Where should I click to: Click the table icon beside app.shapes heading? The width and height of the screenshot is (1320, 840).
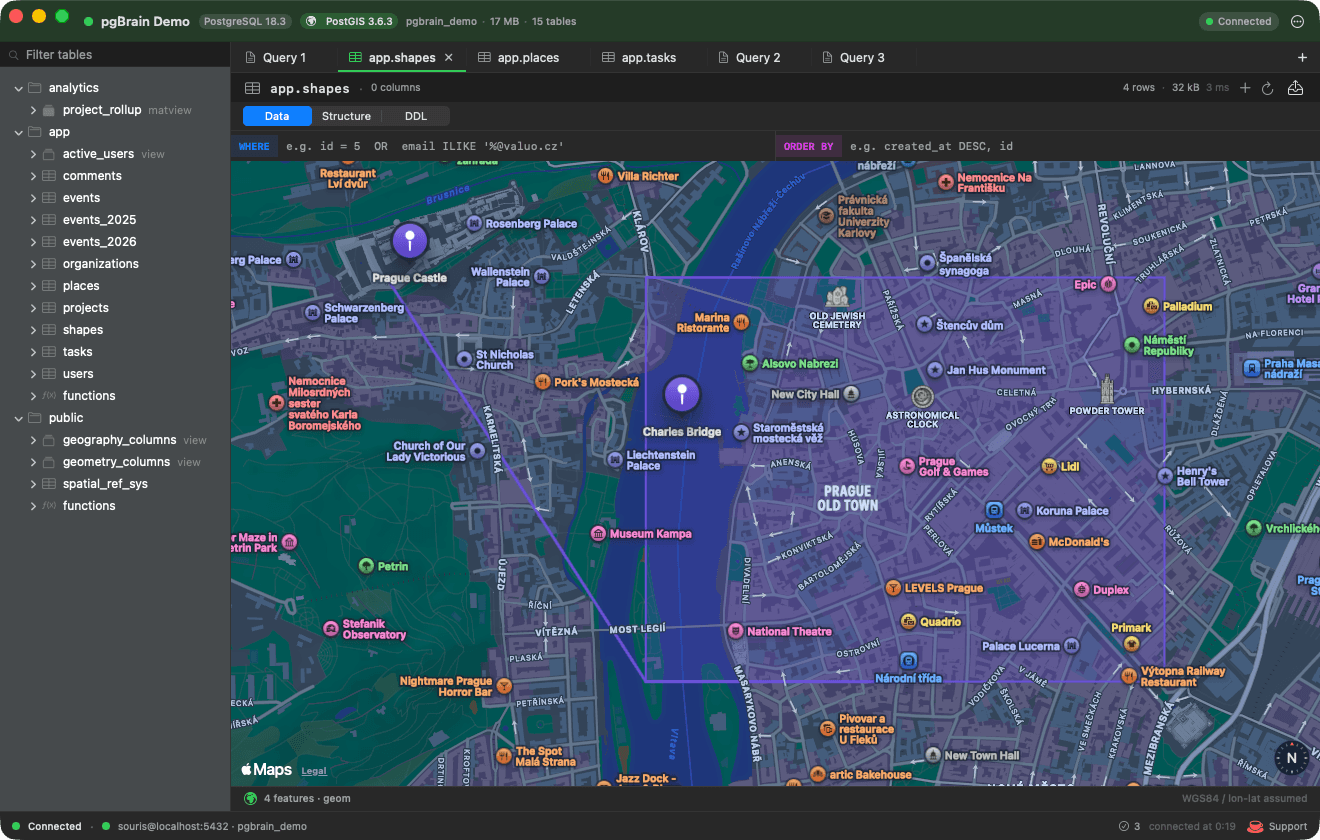tap(253, 88)
